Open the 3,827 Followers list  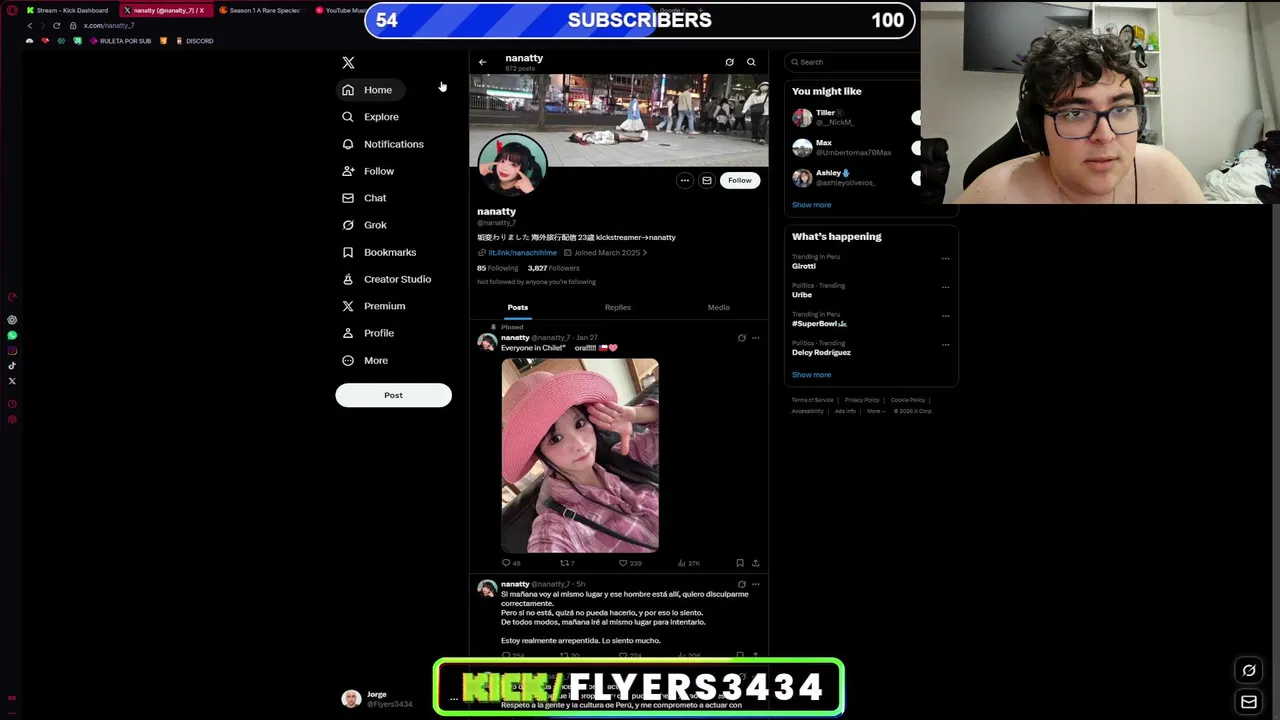[553, 268]
